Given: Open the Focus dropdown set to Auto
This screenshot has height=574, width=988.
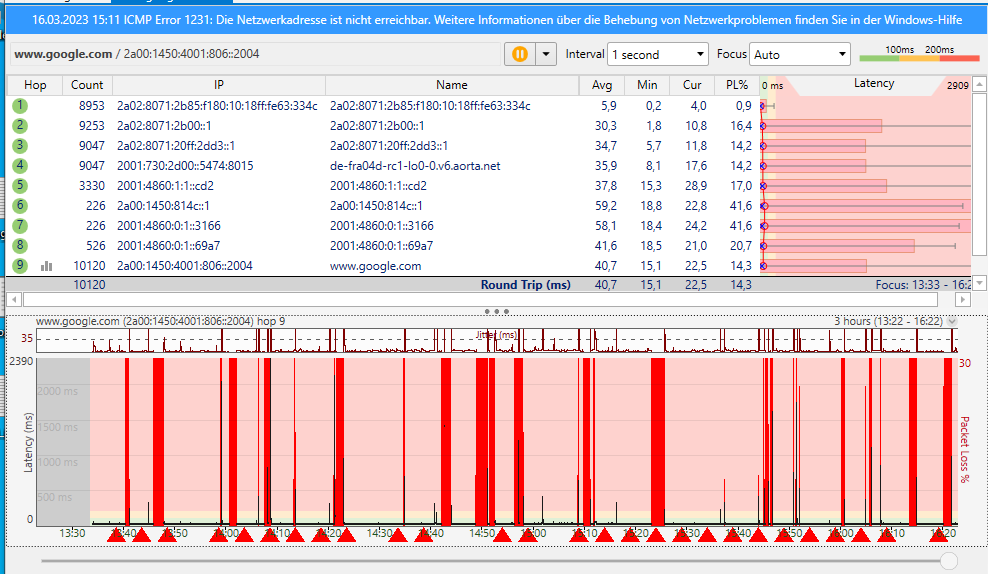Looking at the screenshot, I should pyautogui.click(x=799, y=55).
